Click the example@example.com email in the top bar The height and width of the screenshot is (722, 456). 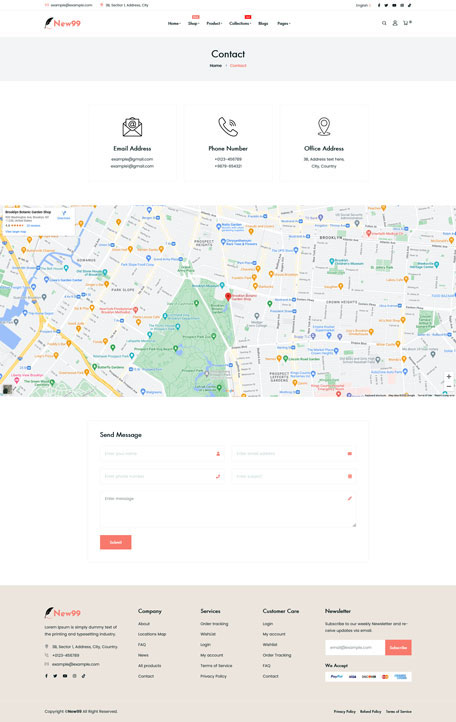click(x=71, y=5)
